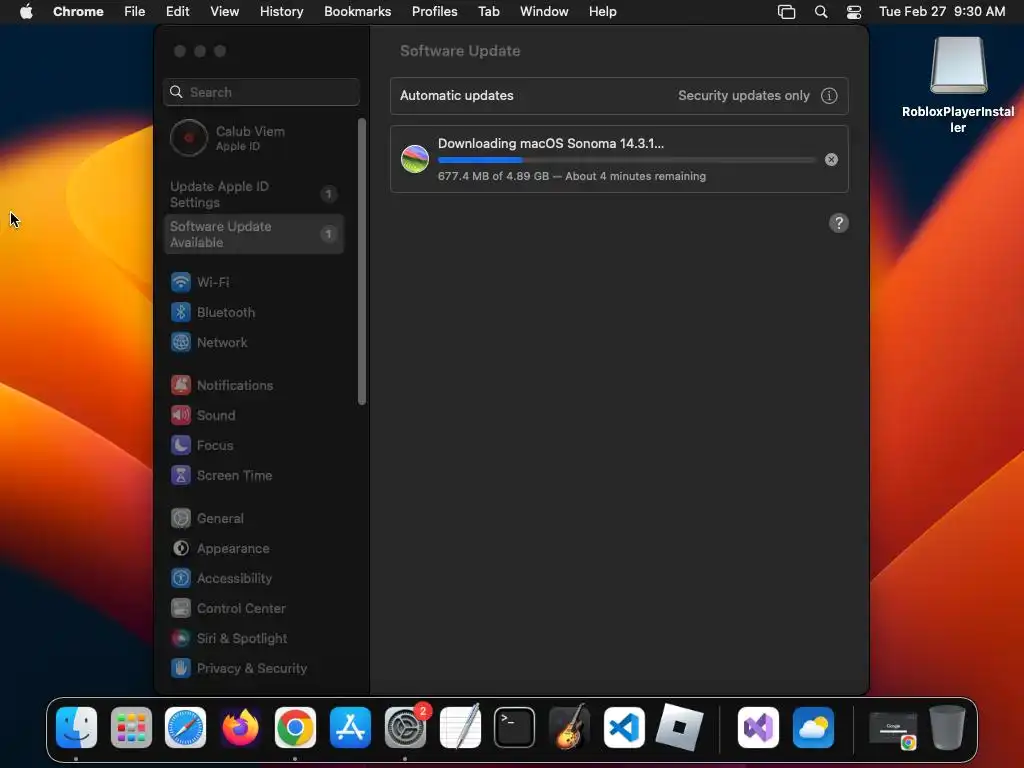Open Google Chrome from the Dock

(295, 728)
